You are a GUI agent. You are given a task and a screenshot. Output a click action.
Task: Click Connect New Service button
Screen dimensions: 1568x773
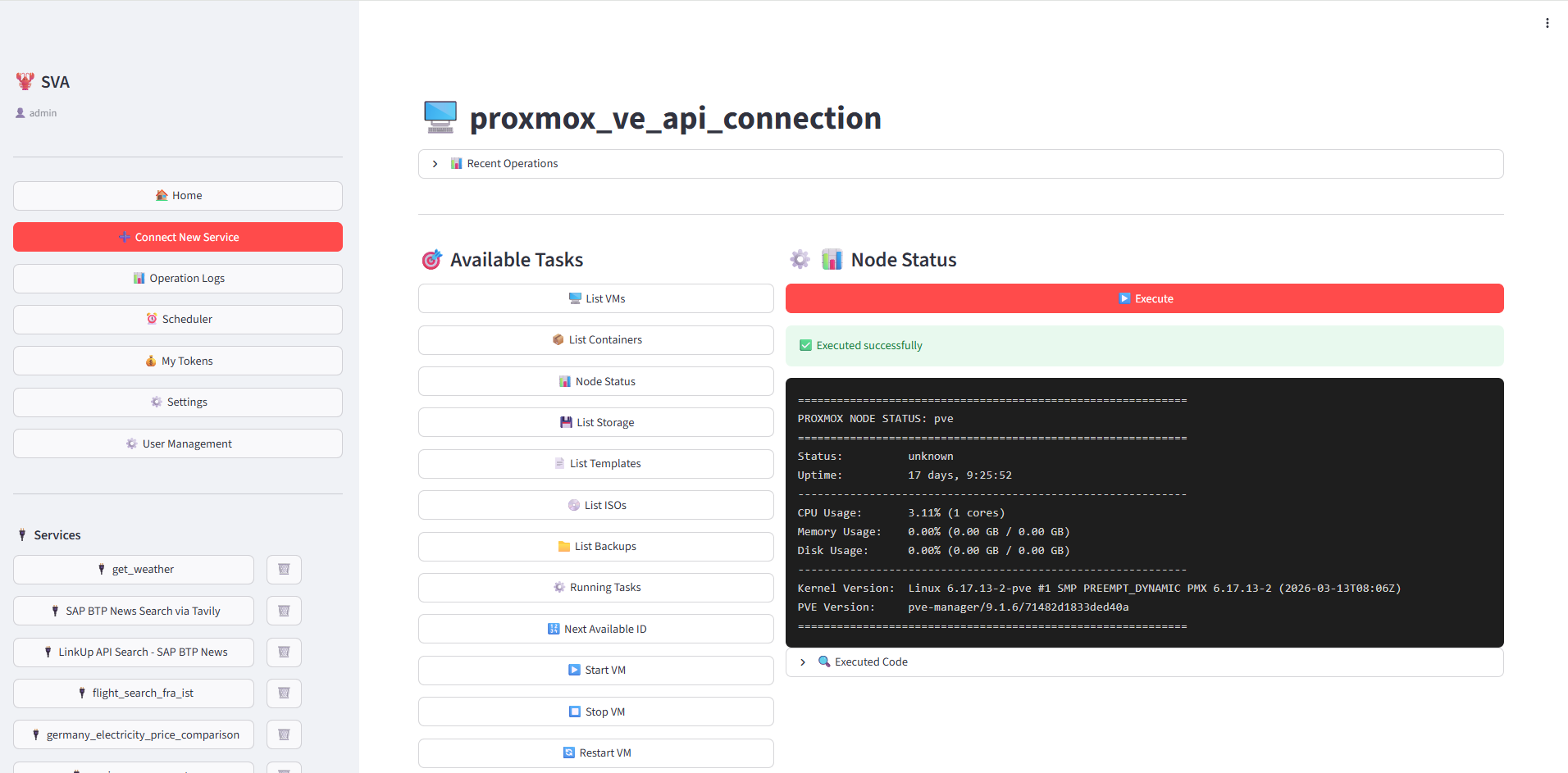pyautogui.click(x=178, y=237)
